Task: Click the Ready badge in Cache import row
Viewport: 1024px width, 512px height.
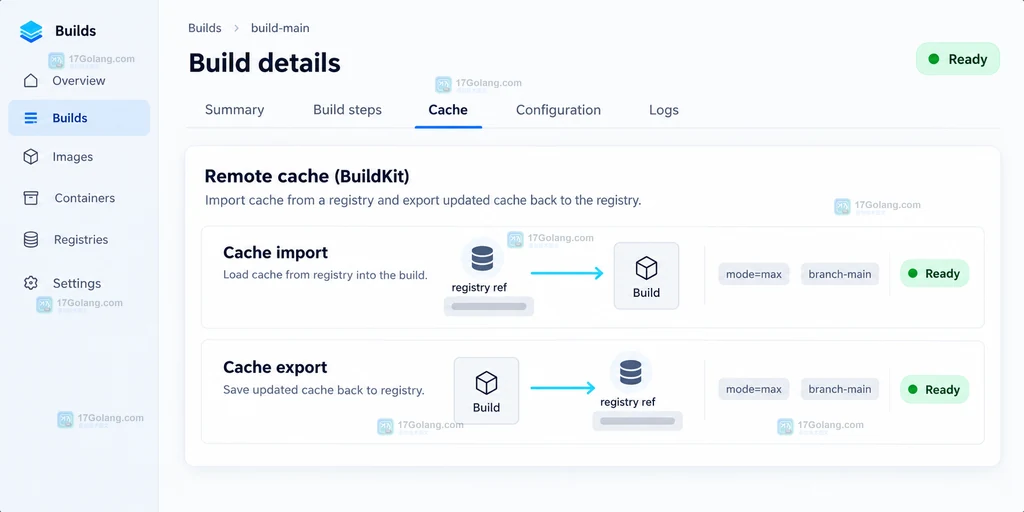Action: (x=934, y=274)
